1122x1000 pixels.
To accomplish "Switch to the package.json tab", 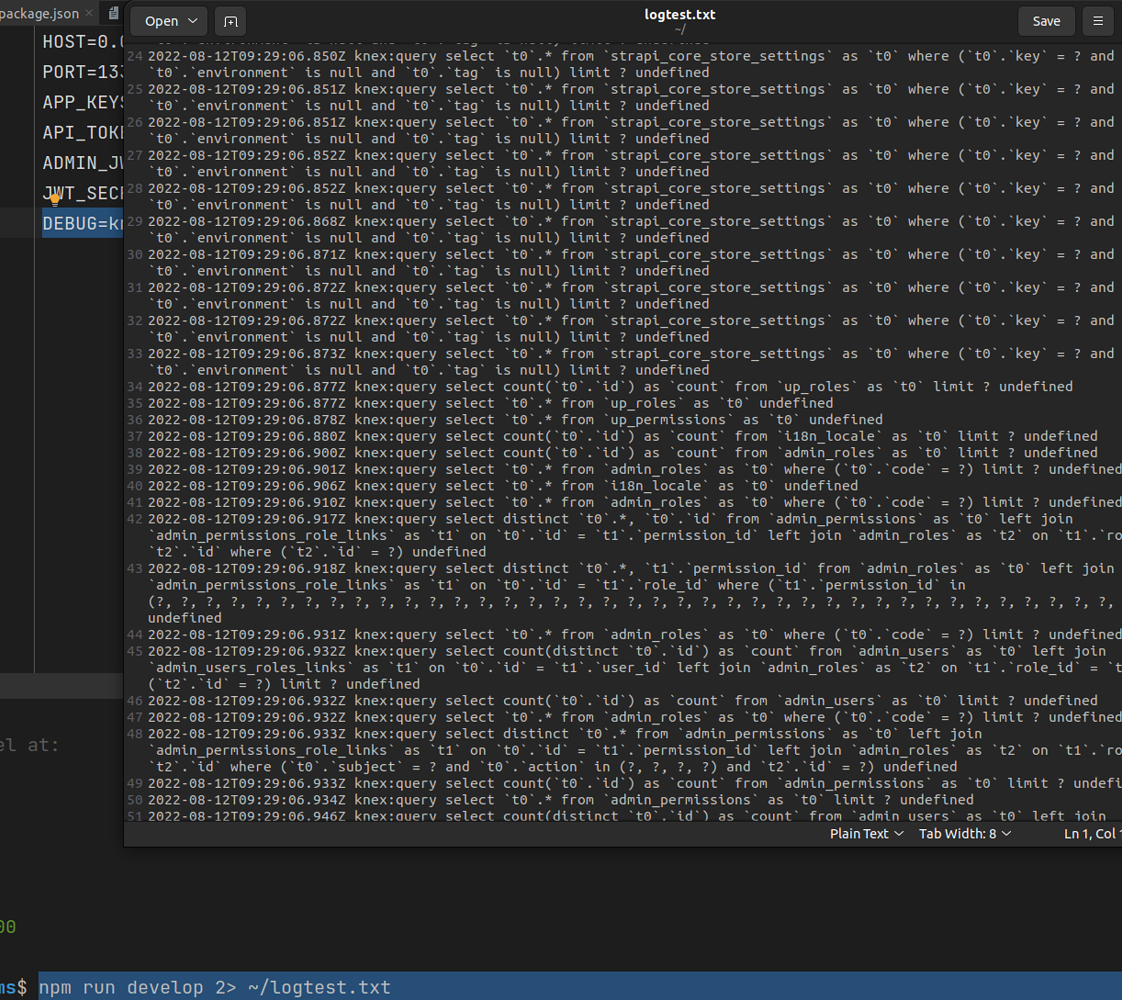I will pyautogui.click(x=40, y=13).
